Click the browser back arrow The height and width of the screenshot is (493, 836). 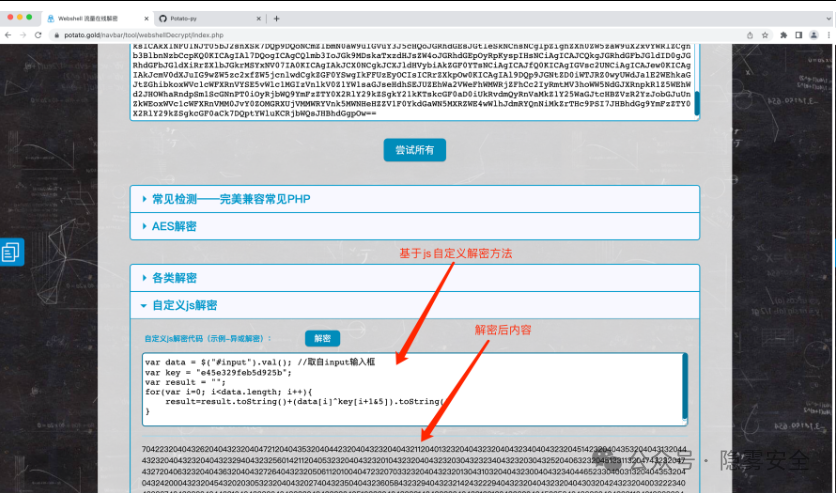point(8,35)
